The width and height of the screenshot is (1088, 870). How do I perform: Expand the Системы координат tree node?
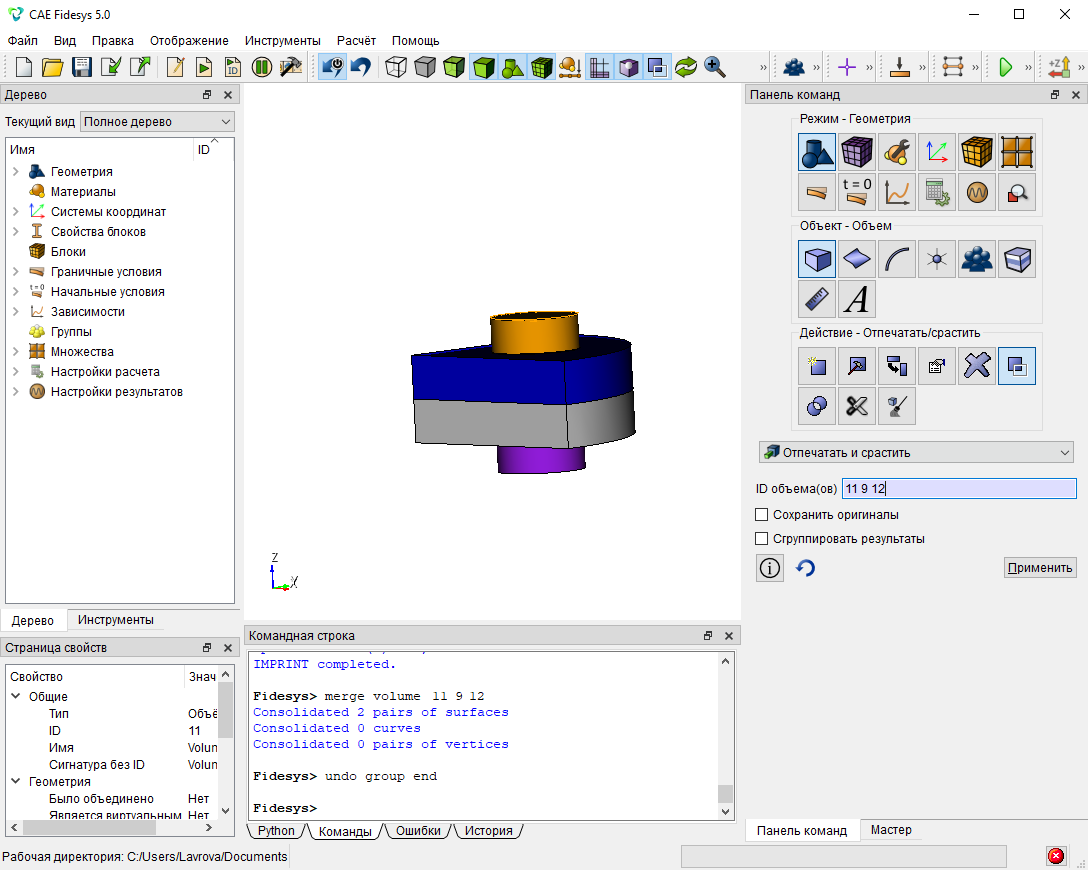tap(15, 212)
